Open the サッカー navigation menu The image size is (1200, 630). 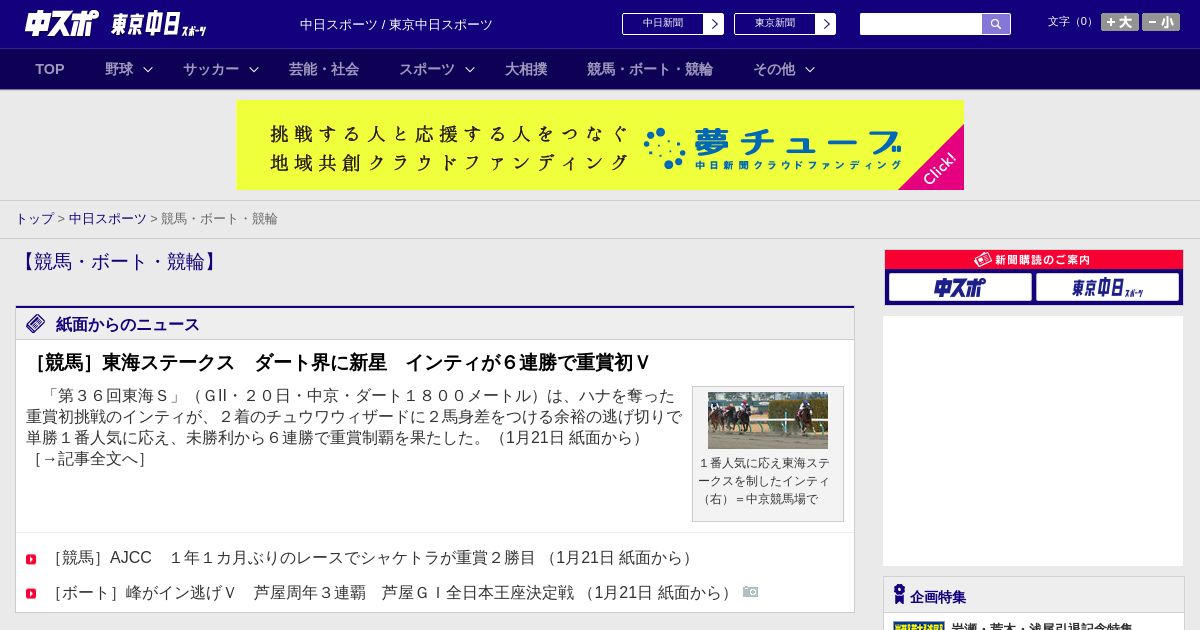211,69
